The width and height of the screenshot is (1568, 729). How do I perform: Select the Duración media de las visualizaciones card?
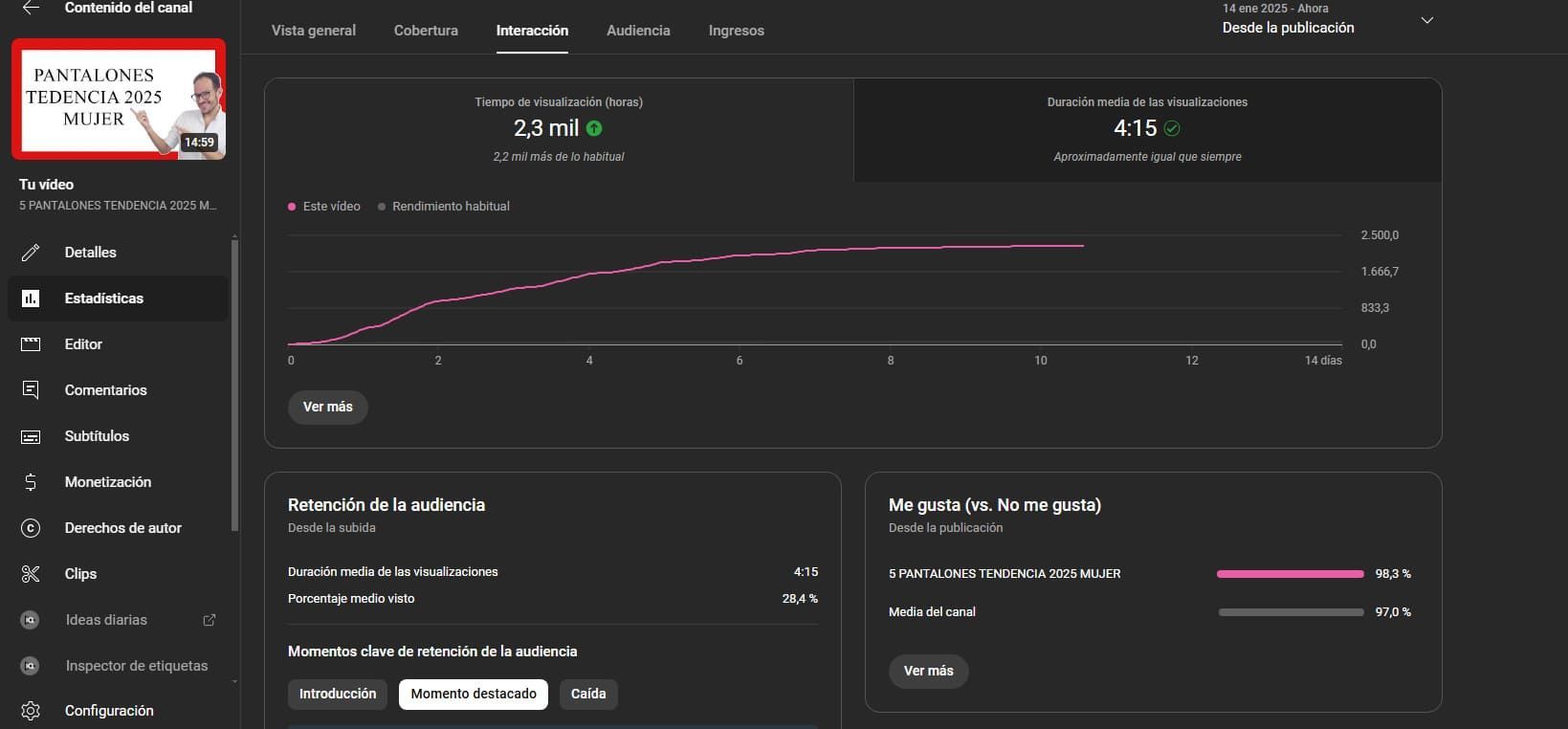coord(1146,129)
